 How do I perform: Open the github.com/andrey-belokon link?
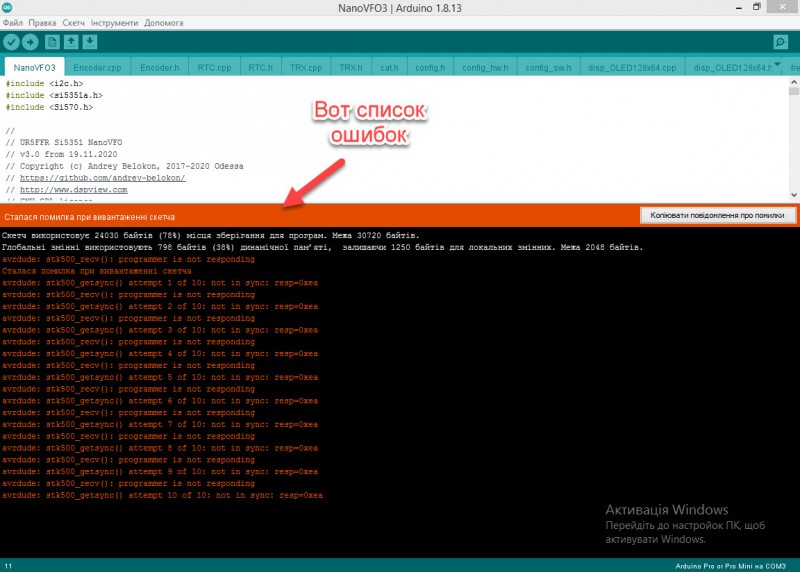pyautogui.click(x=103, y=178)
